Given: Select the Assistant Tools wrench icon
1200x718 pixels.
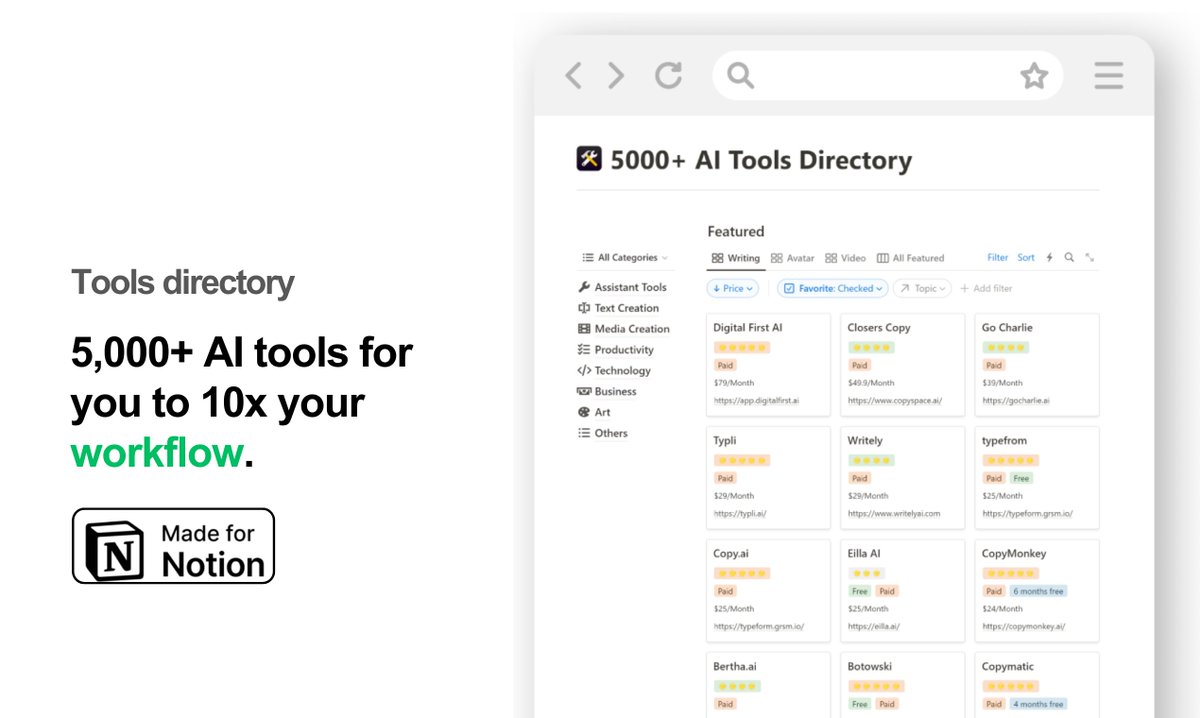Looking at the screenshot, I should click(x=585, y=287).
